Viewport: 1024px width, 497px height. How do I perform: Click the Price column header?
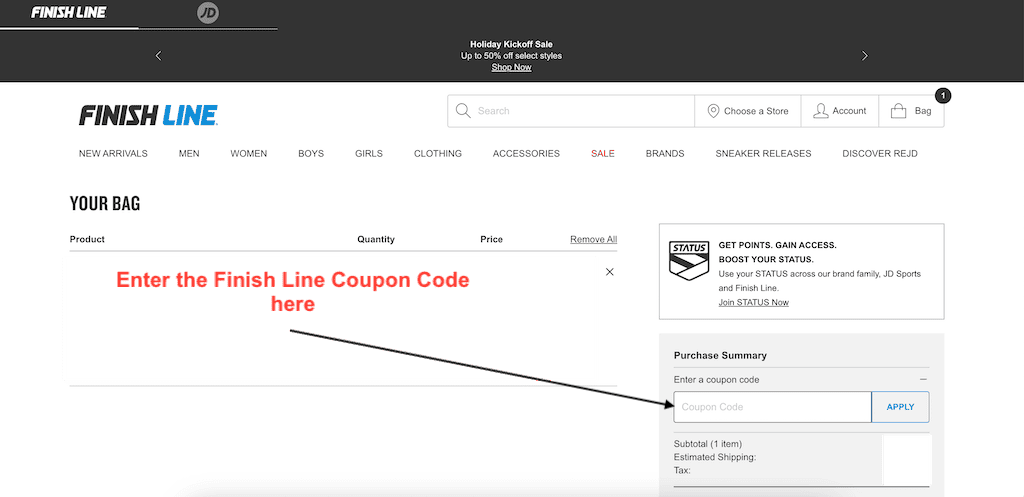point(491,239)
